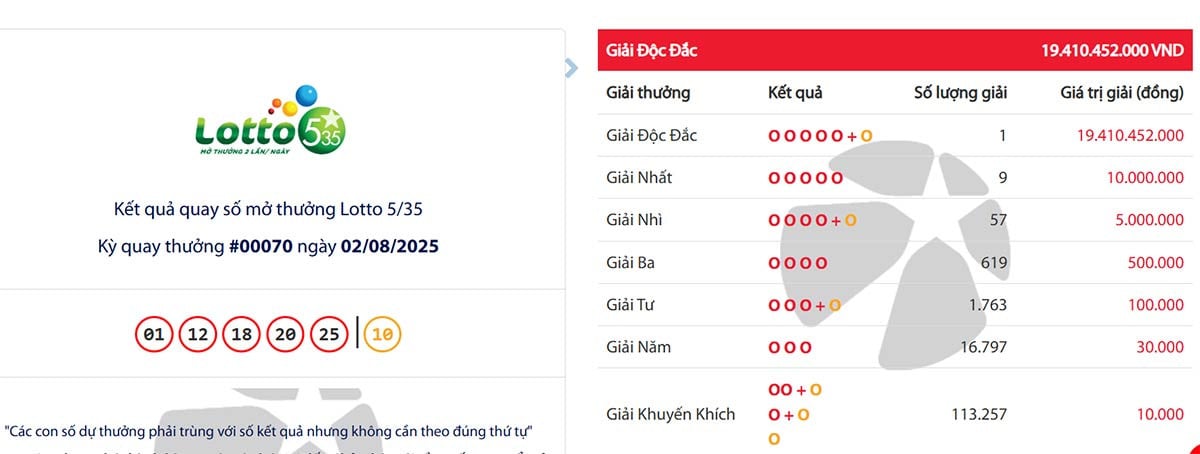Click the small chevron arrow between panels
Image resolution: width=1200 pixels, height=454 pixels.
pyautogui.click(x=571, y=68)
